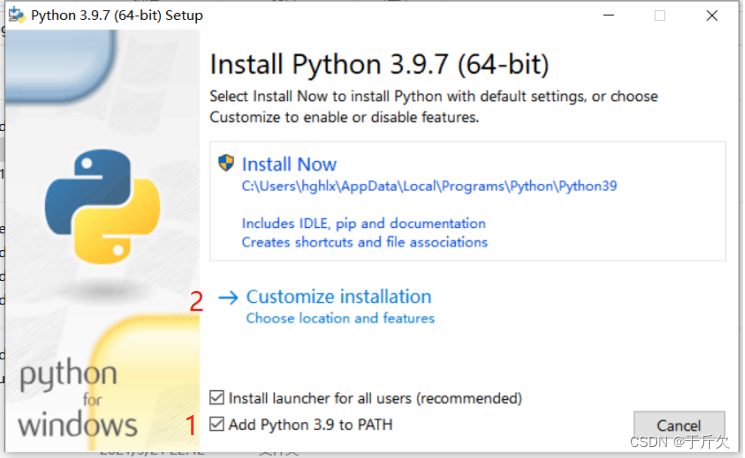The image size is (745, 458).
Task: Click the blue and yellow Python logo
Action: 103,206
